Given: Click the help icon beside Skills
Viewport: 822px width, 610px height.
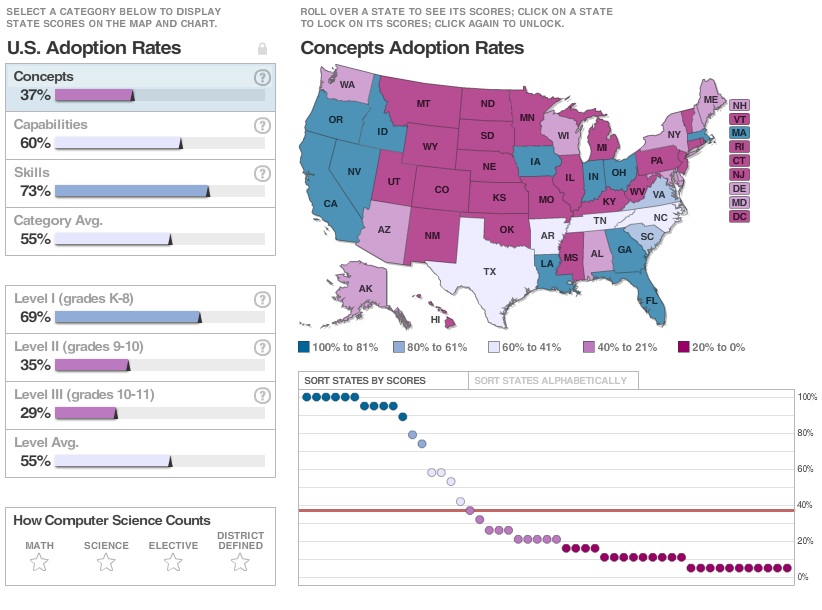Looking at the screenshot, I should 262,174.
